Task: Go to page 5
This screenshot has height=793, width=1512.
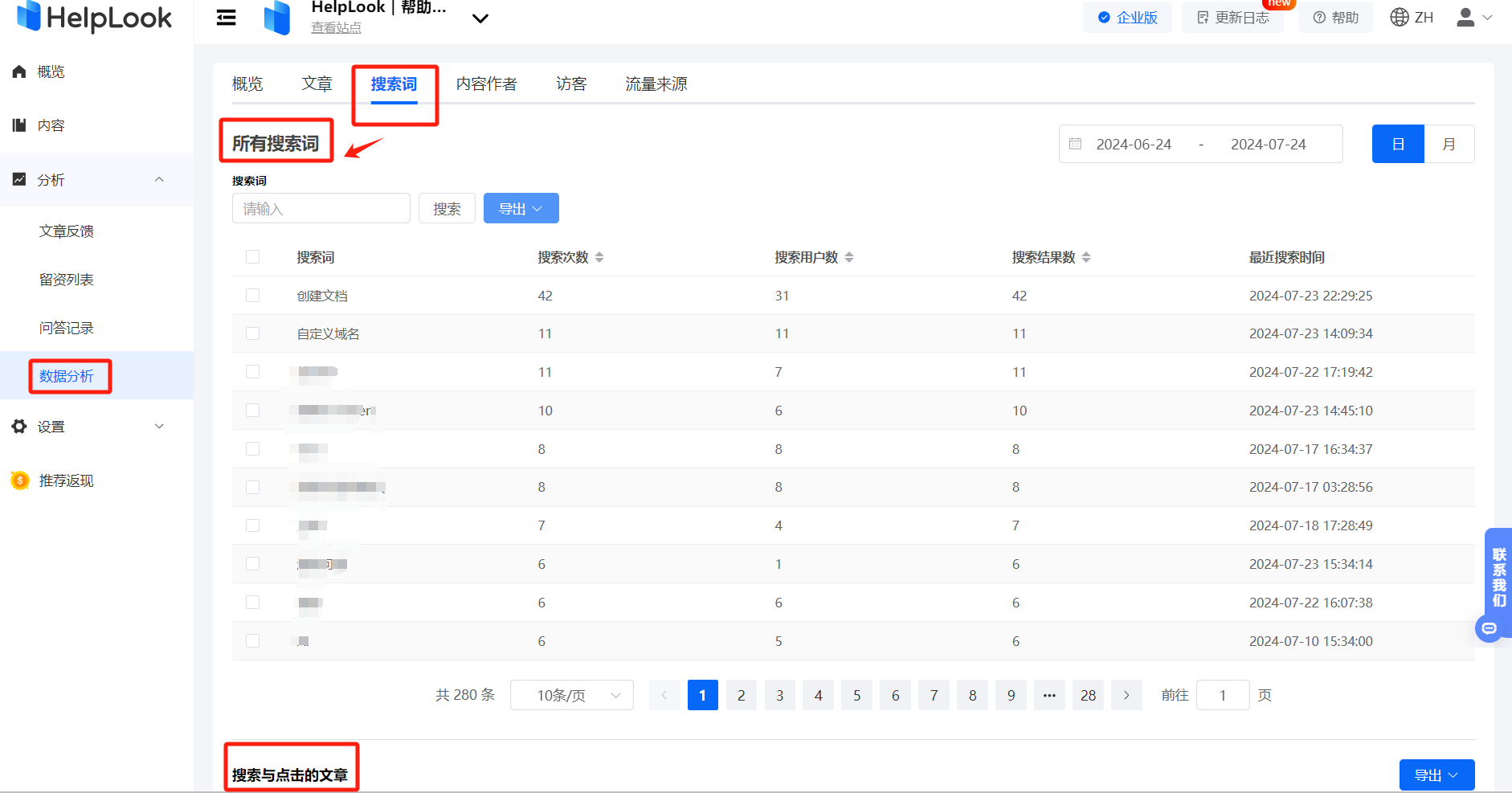Action: tap(857, 695)
